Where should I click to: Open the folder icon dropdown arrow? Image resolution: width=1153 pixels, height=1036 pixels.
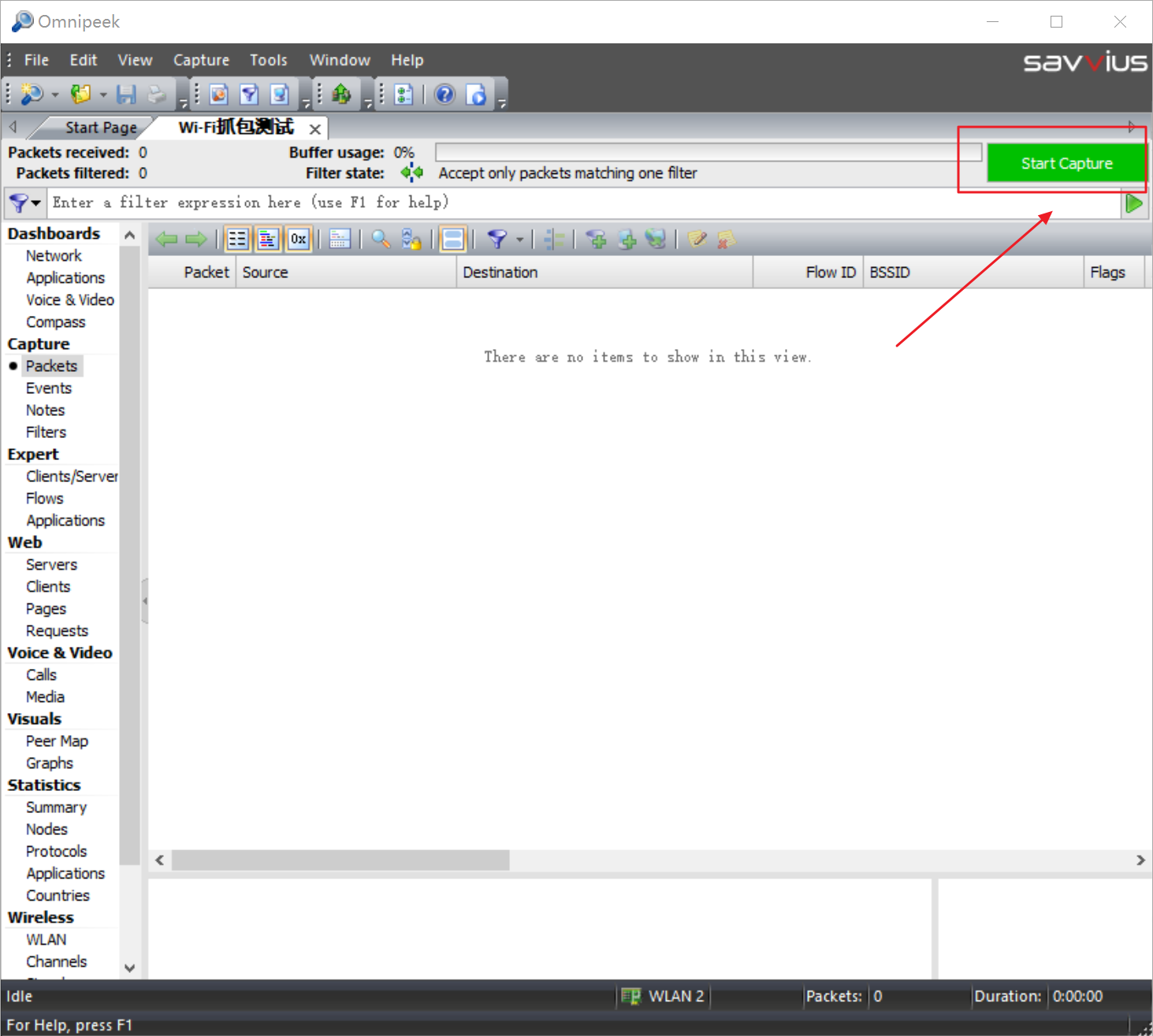(103, 95)
